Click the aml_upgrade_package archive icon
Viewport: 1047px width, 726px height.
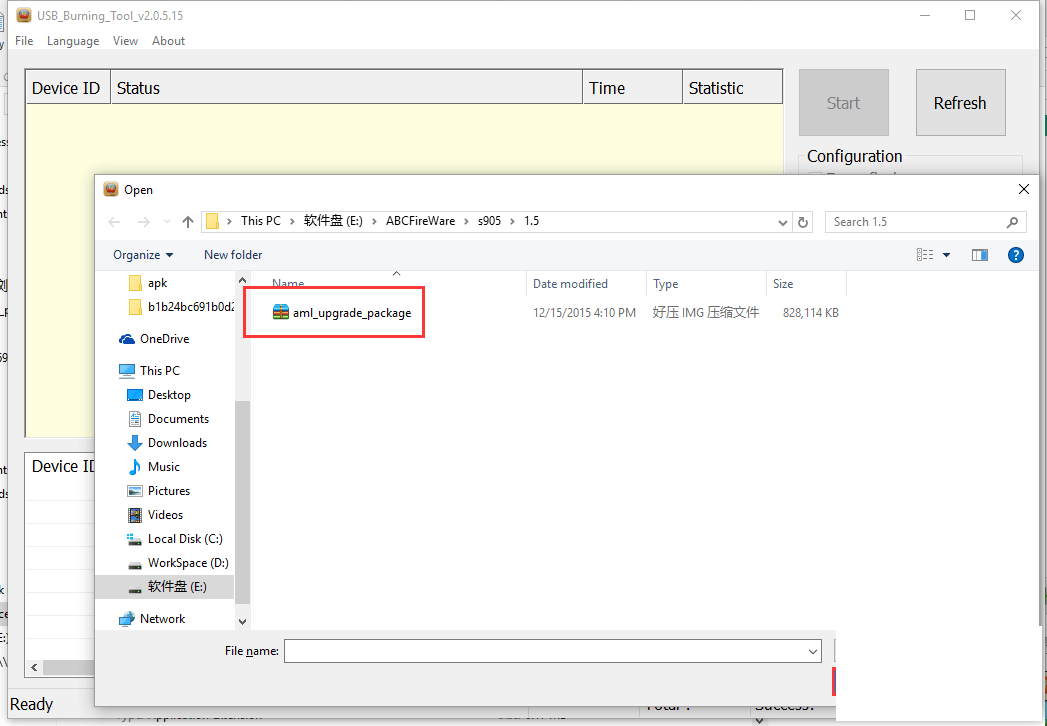pyautogui.click(x=281, y=312)
